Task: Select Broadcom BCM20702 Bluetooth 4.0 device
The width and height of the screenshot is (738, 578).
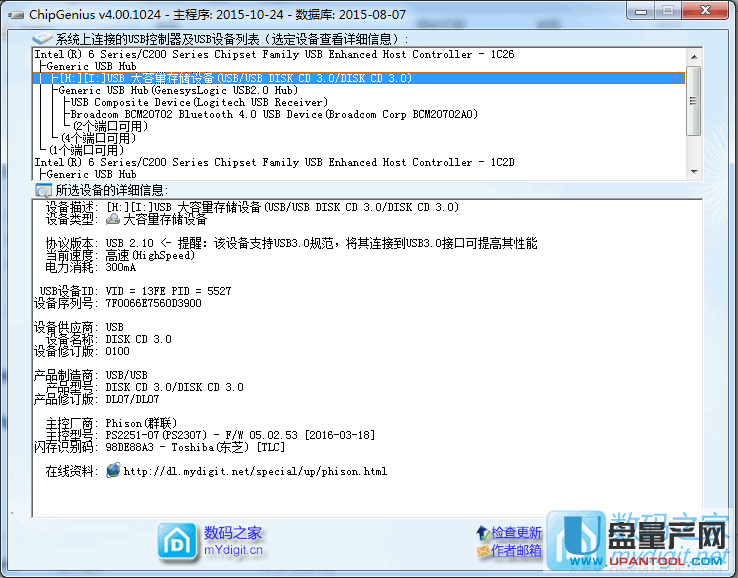Action: [x=273, y=114]
